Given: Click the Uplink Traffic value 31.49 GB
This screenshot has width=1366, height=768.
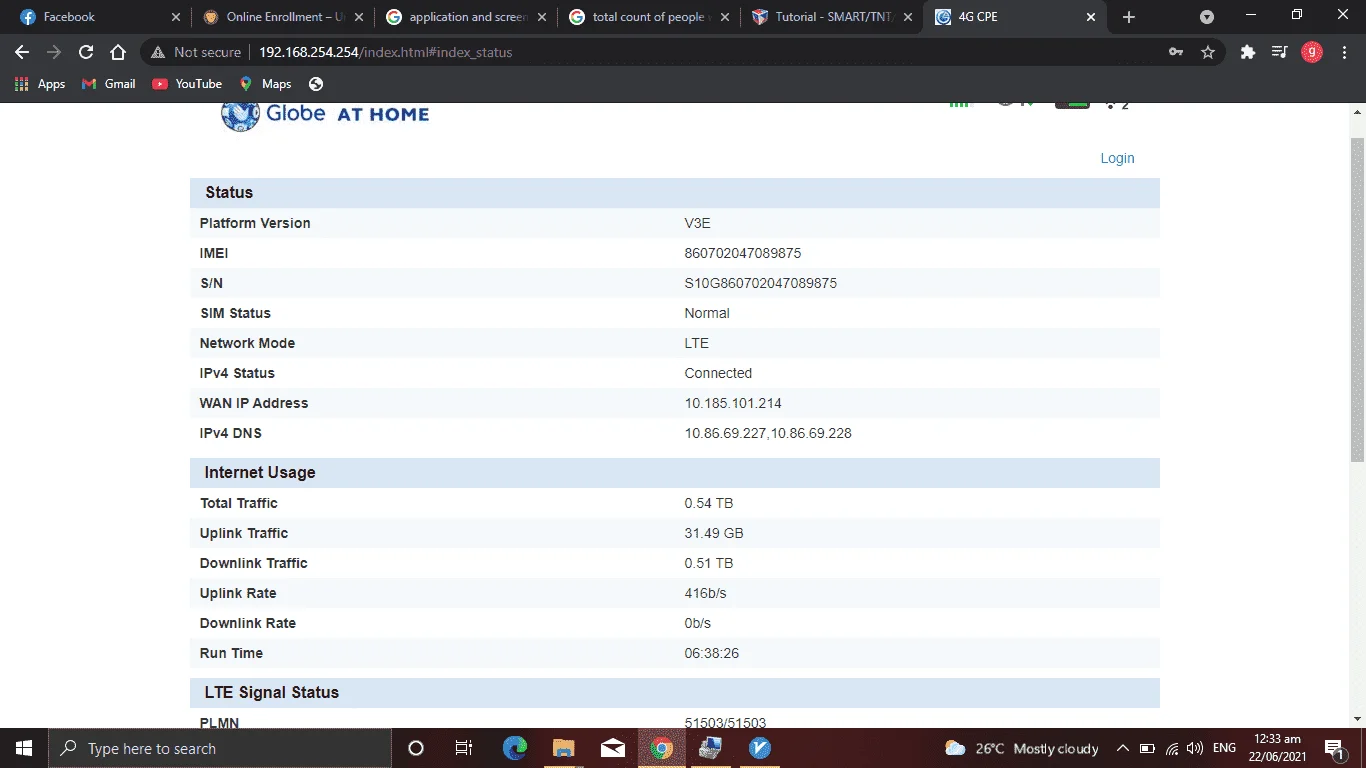Looking at the screenshot, I should (x=714, y=533).
